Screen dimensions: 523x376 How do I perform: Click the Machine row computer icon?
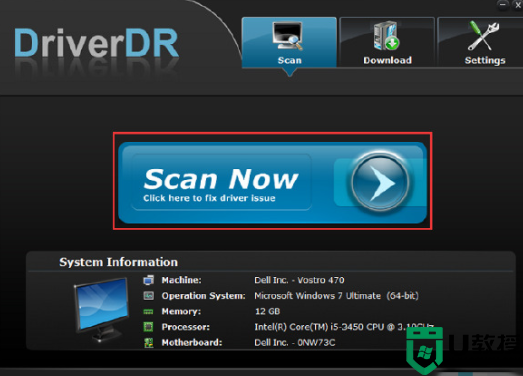[148, 280]
